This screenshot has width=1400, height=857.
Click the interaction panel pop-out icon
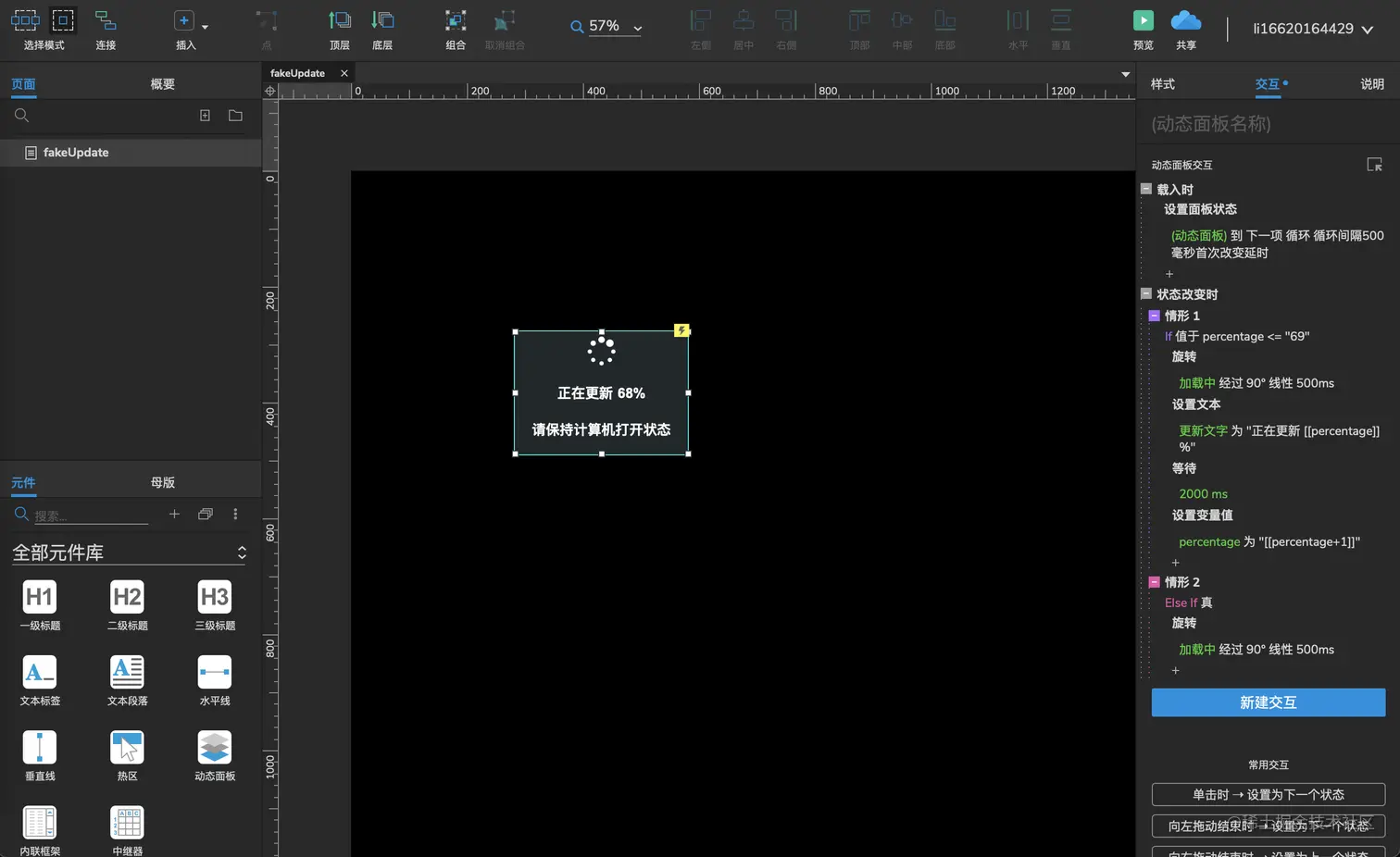[x=1374, y=165]
